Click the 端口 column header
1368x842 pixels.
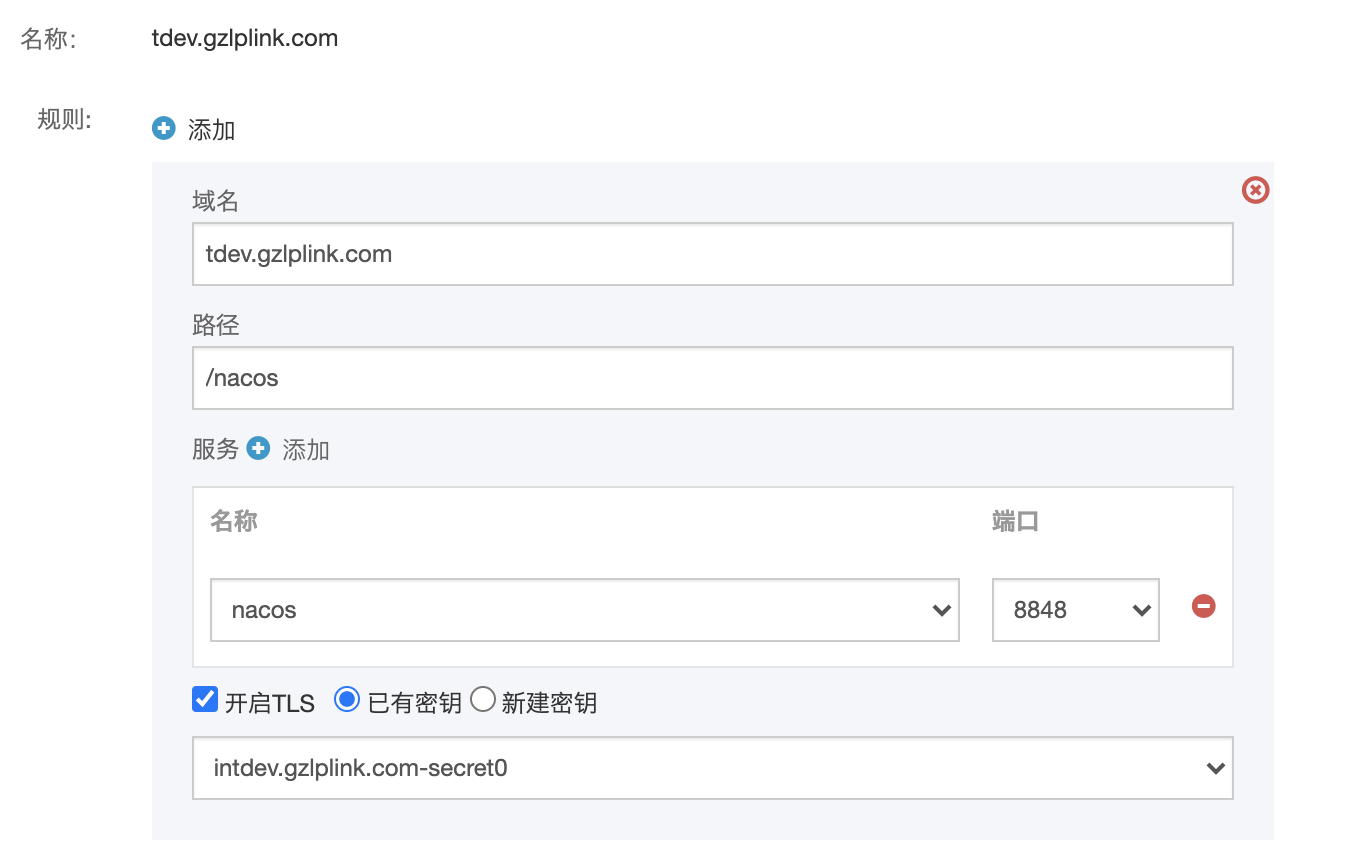(1015, 521)
